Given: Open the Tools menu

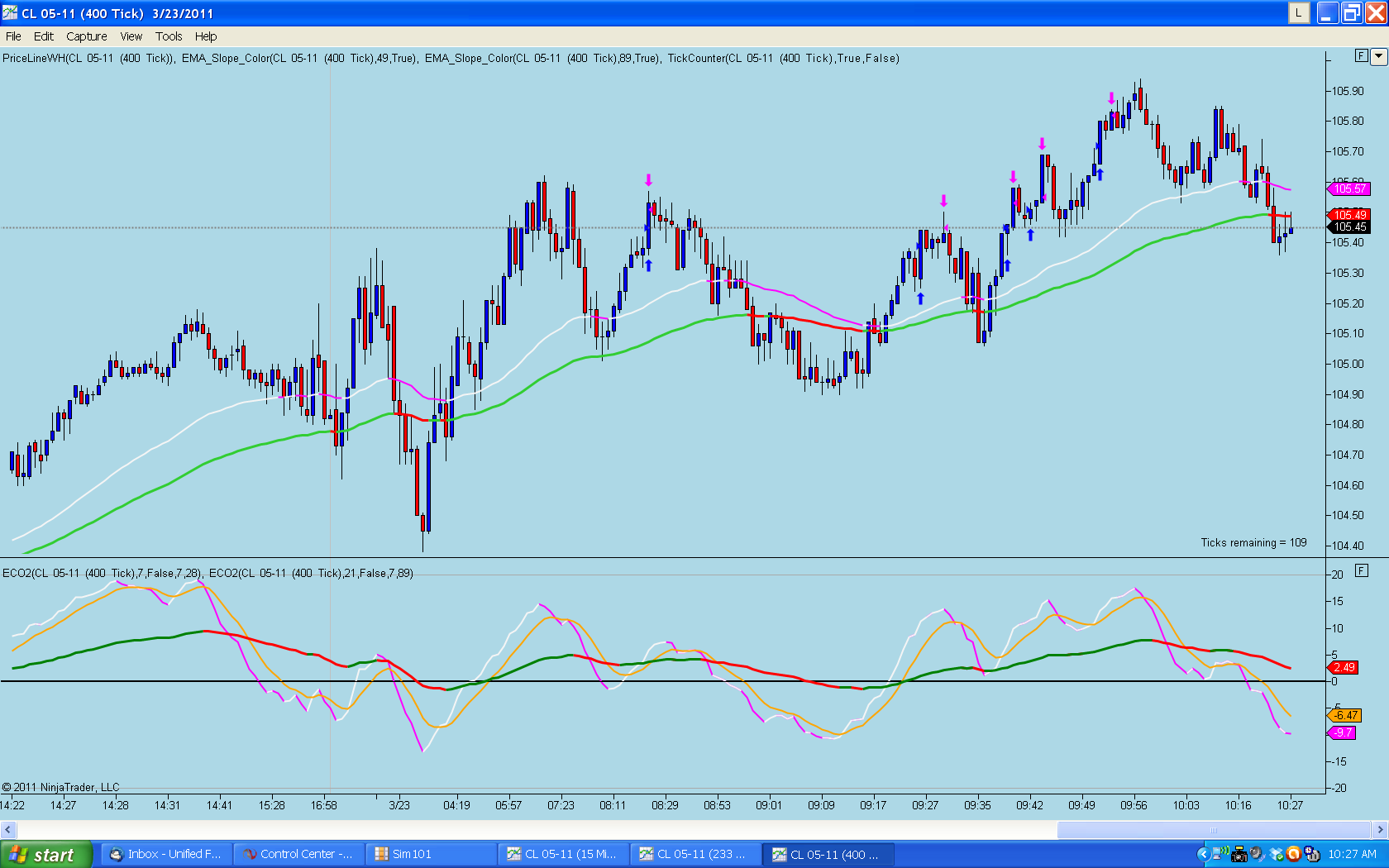Looking at the screenshot, I should click(169, 36).
